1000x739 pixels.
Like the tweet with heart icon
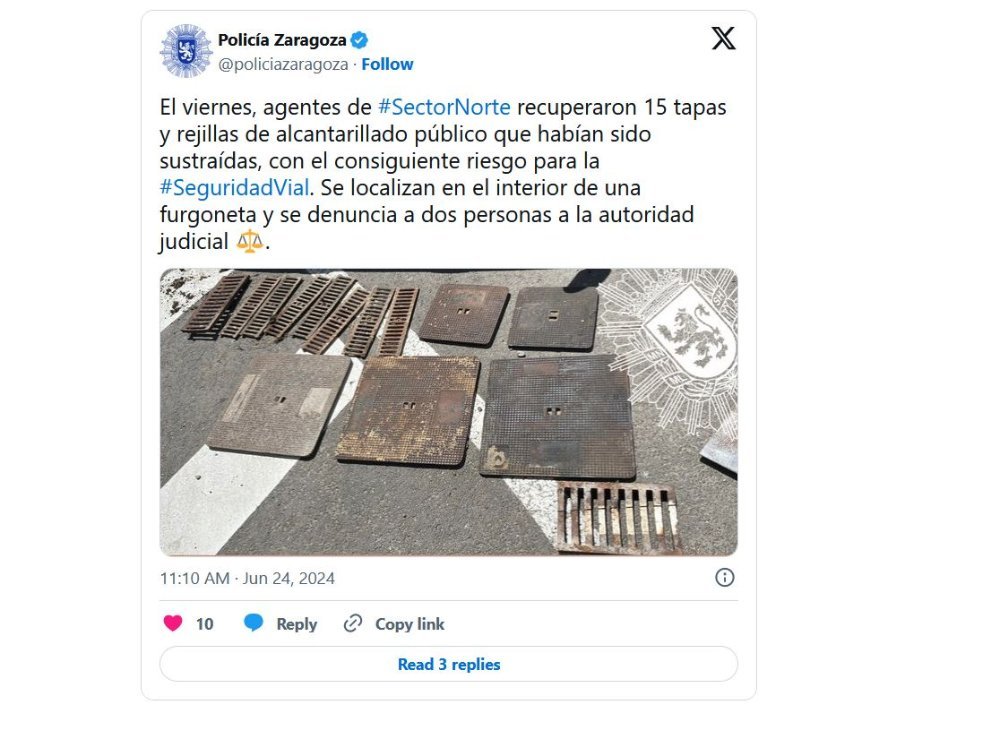pos(173,623)
